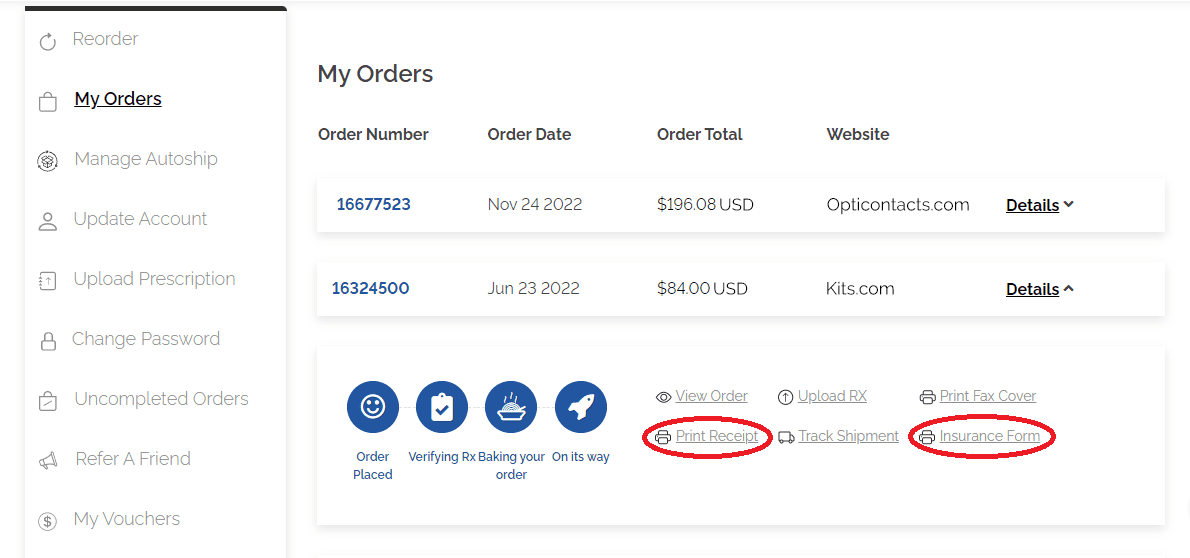
Task: Collapse Details for order 16324500
Action: [x=1039, y=289]
